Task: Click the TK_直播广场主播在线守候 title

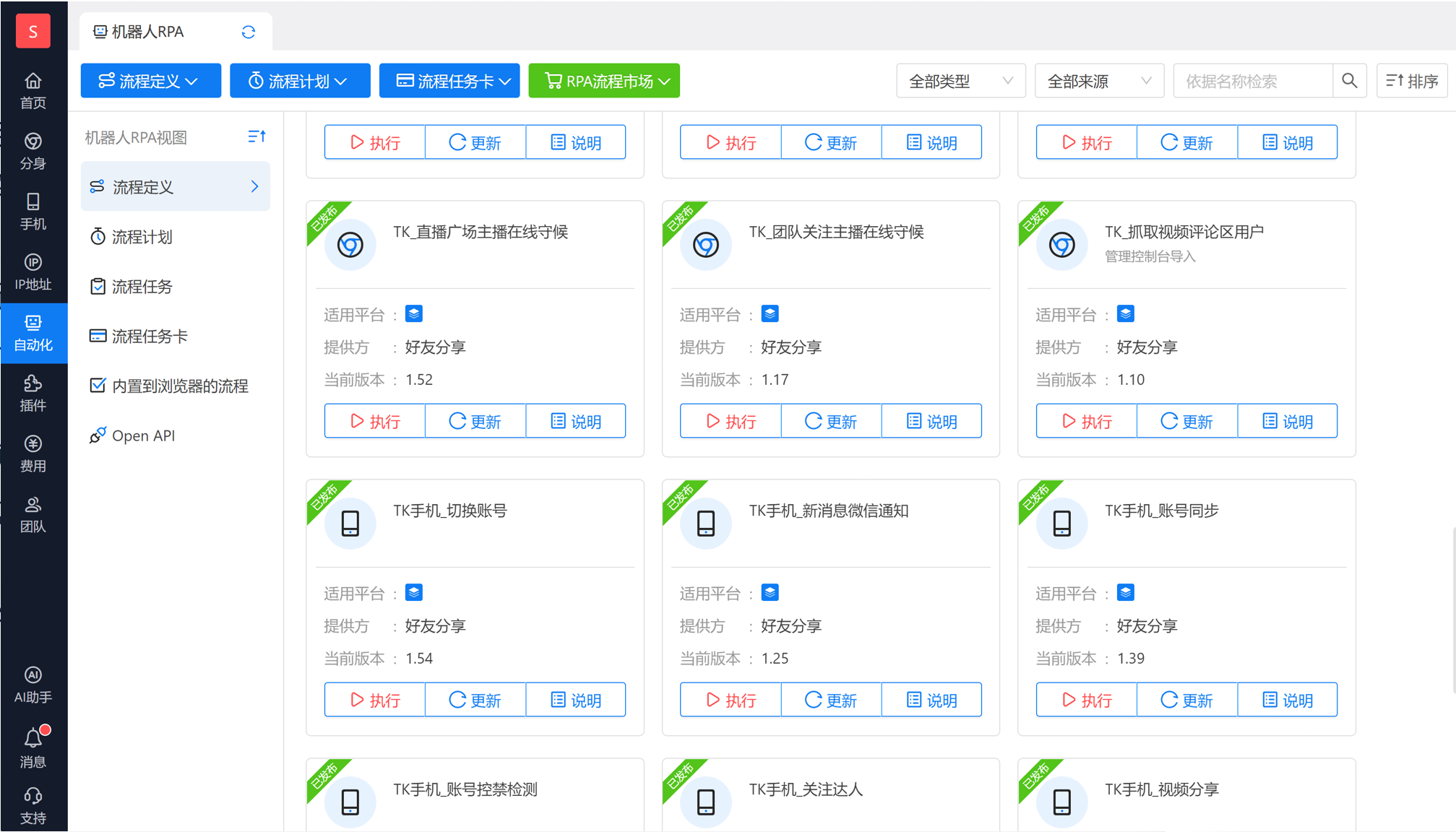Action: tap(481, 232)
